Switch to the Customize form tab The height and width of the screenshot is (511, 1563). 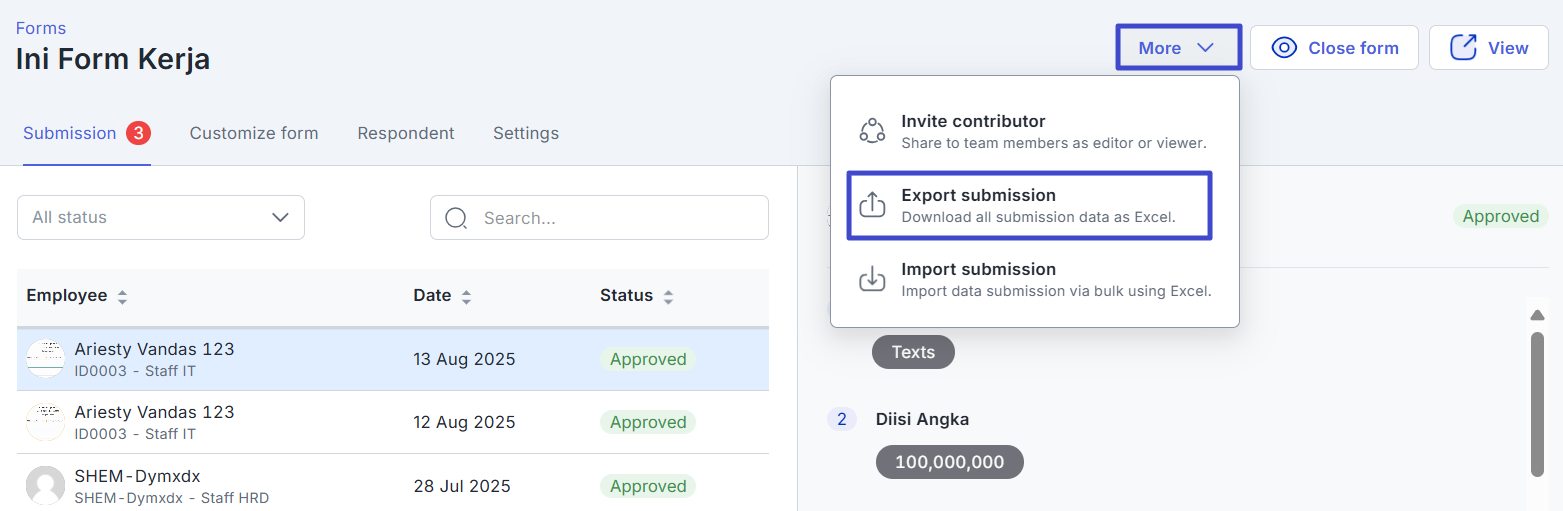click(x=254, y=133)
